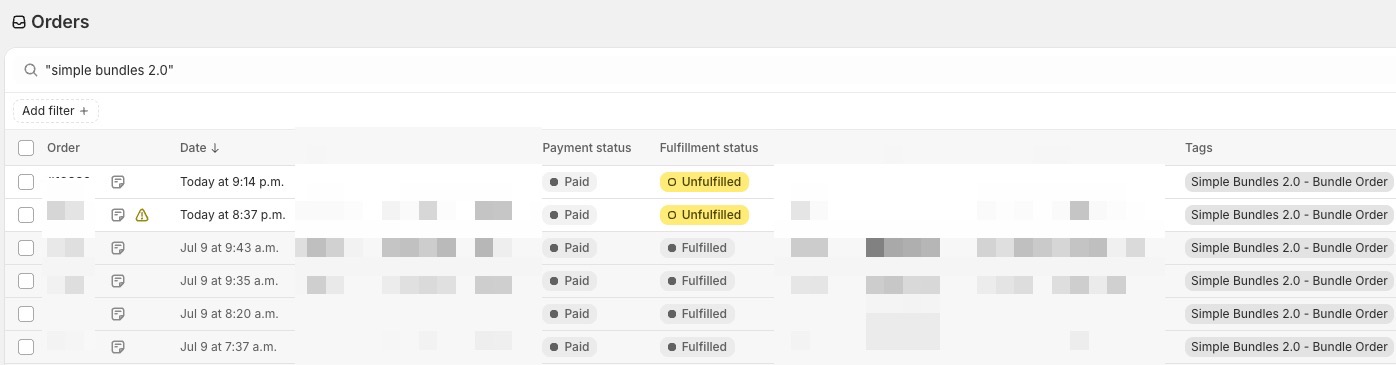Click the Add filter button
Viewport: 1396px width, 365px height.
(x=56, y=111)
